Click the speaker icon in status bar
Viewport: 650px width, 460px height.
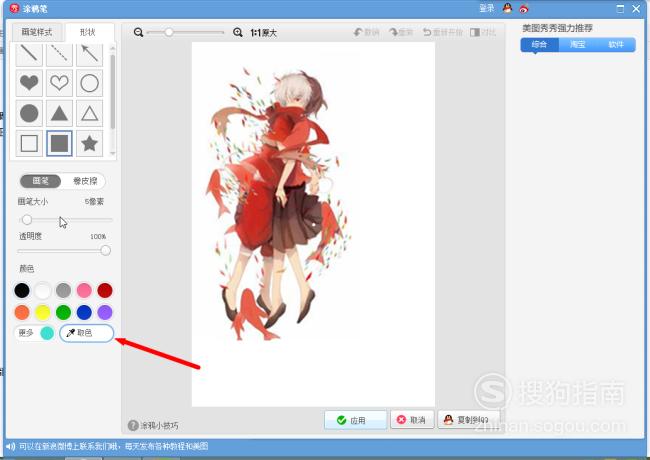coord(10,446)
